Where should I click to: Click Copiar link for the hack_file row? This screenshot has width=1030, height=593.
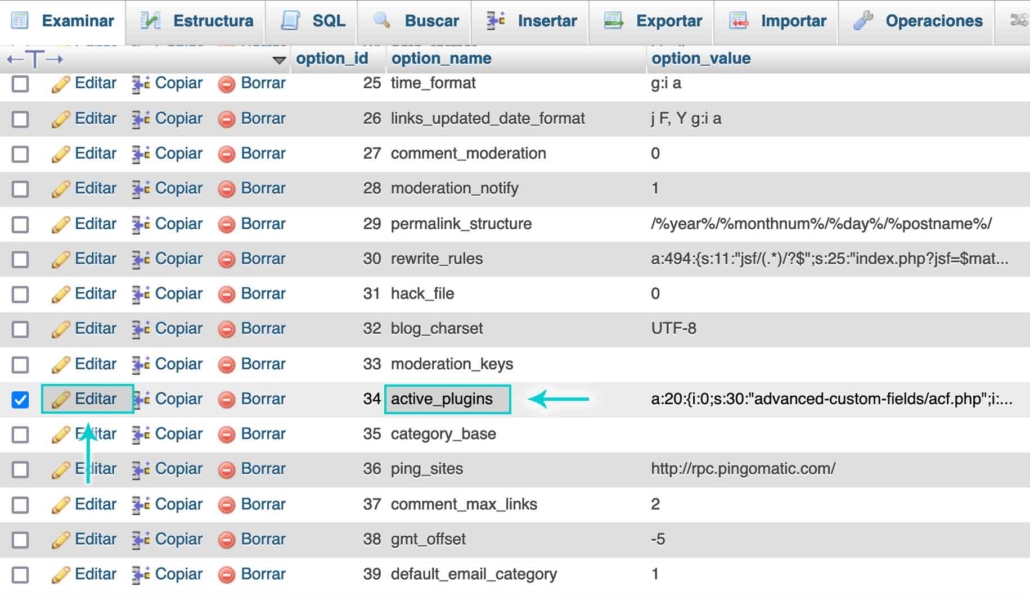178,294
